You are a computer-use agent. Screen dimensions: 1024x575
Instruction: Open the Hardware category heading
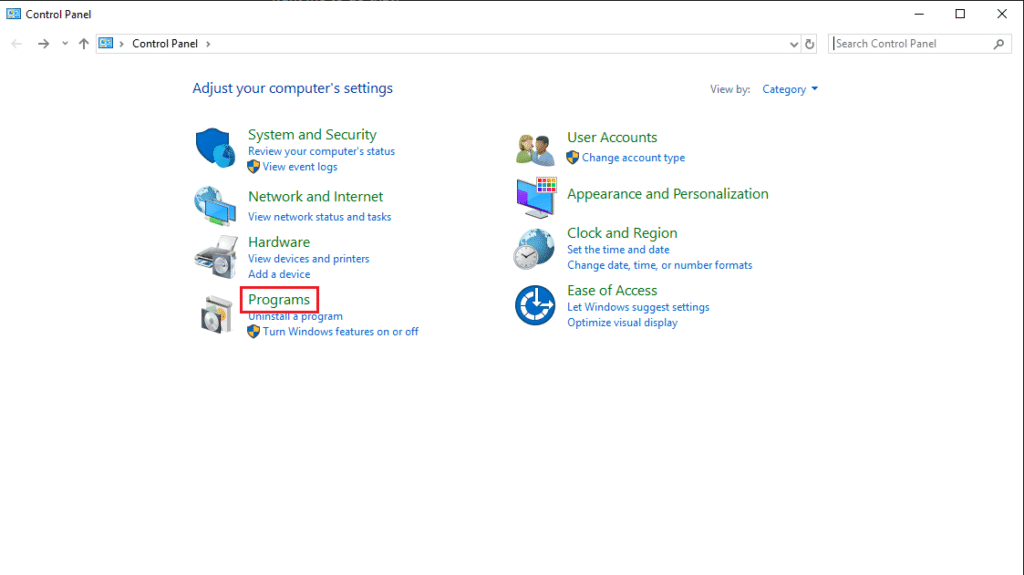(279, 242)
